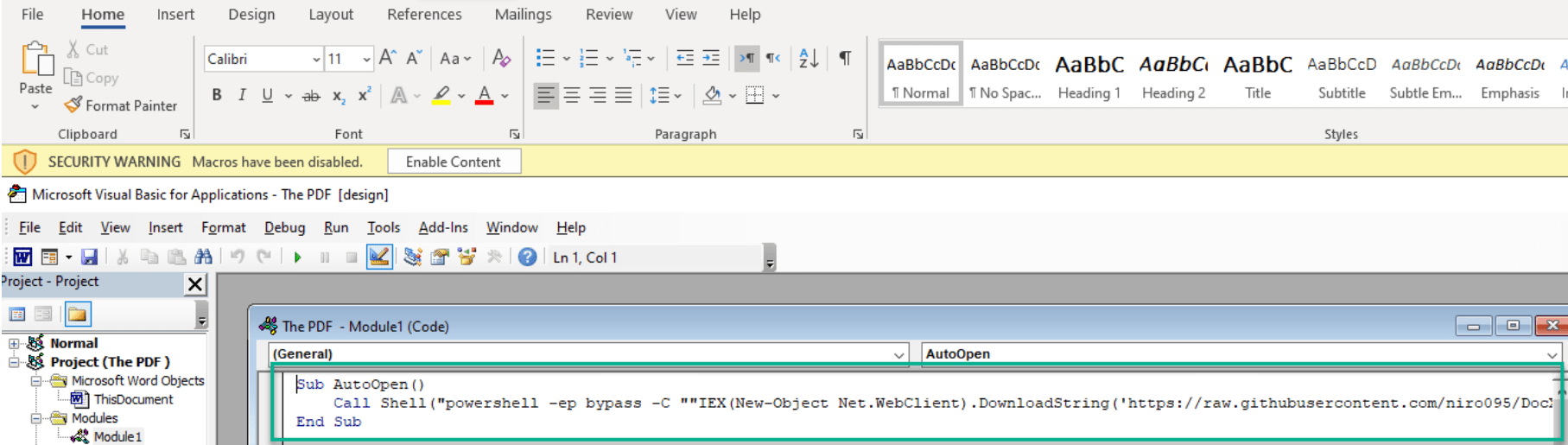Open the Debug menu in VBA editor
1568x445 pixels.
click(x=285, y=227)
